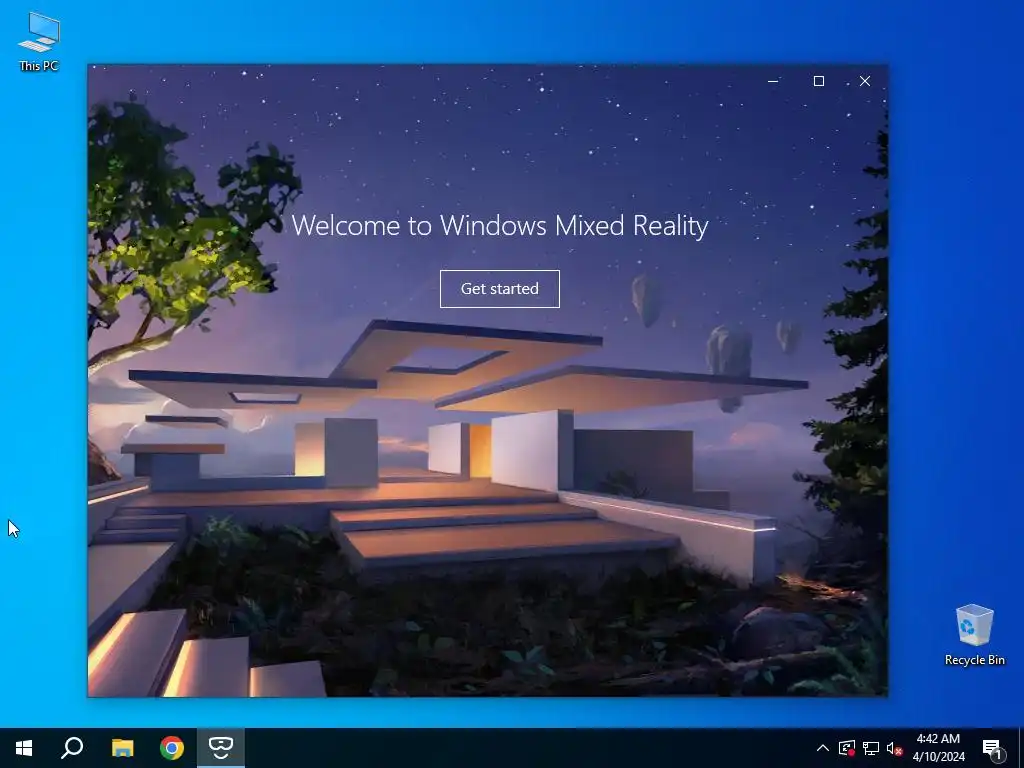Open Google Chrome from taskbar
The height and width of the screenshot is (768, 1024).
point(172,748)
